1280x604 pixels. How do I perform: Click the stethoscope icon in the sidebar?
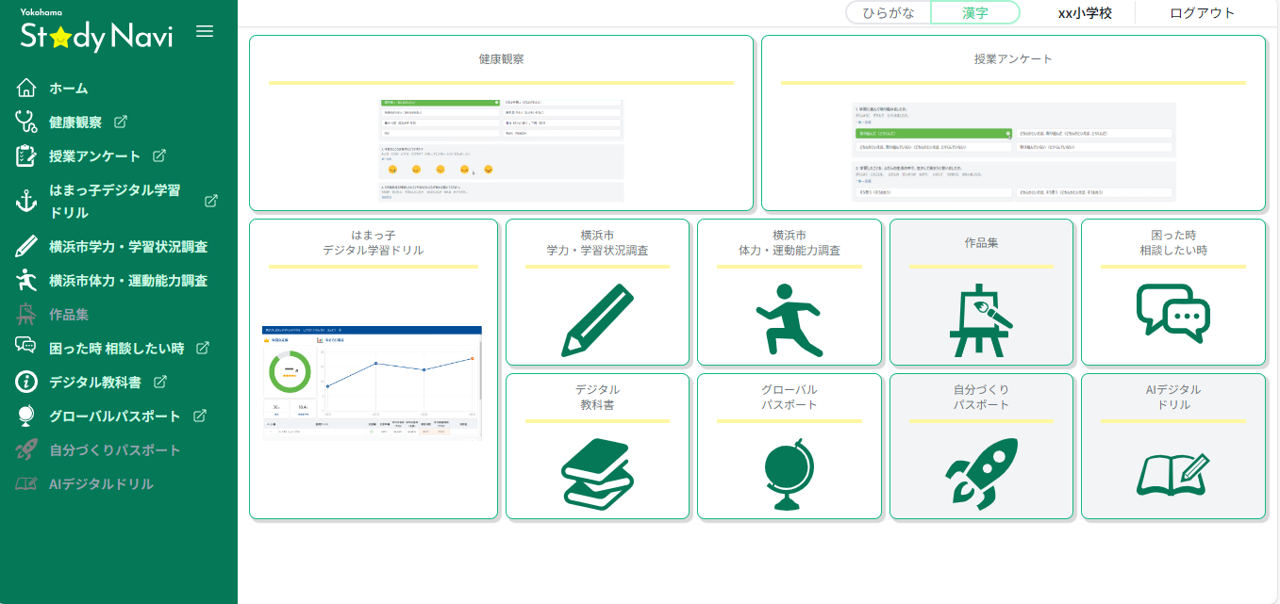tap(26, 122)
